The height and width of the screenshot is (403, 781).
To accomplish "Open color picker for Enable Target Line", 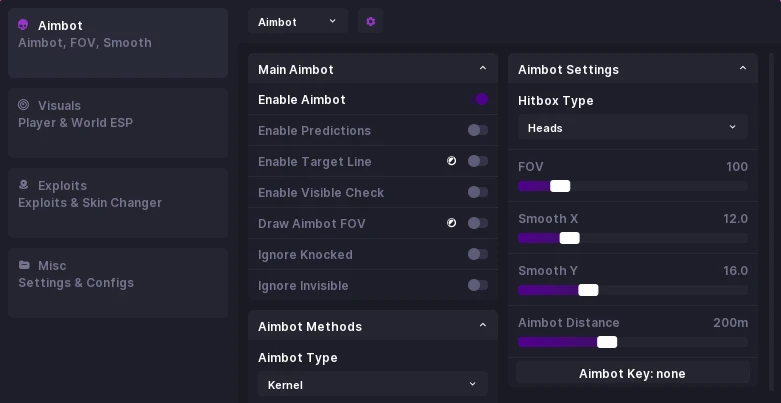I will click(x=451, y=161).
